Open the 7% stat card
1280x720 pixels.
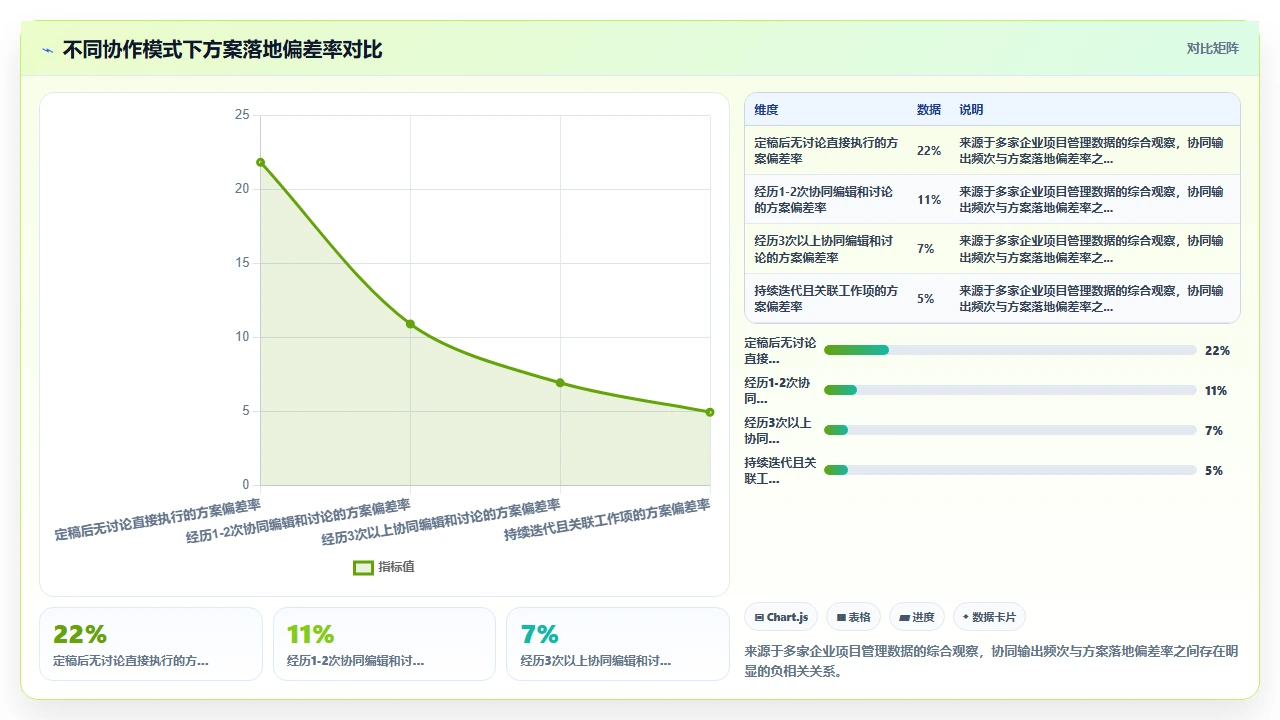coord(618,644)
